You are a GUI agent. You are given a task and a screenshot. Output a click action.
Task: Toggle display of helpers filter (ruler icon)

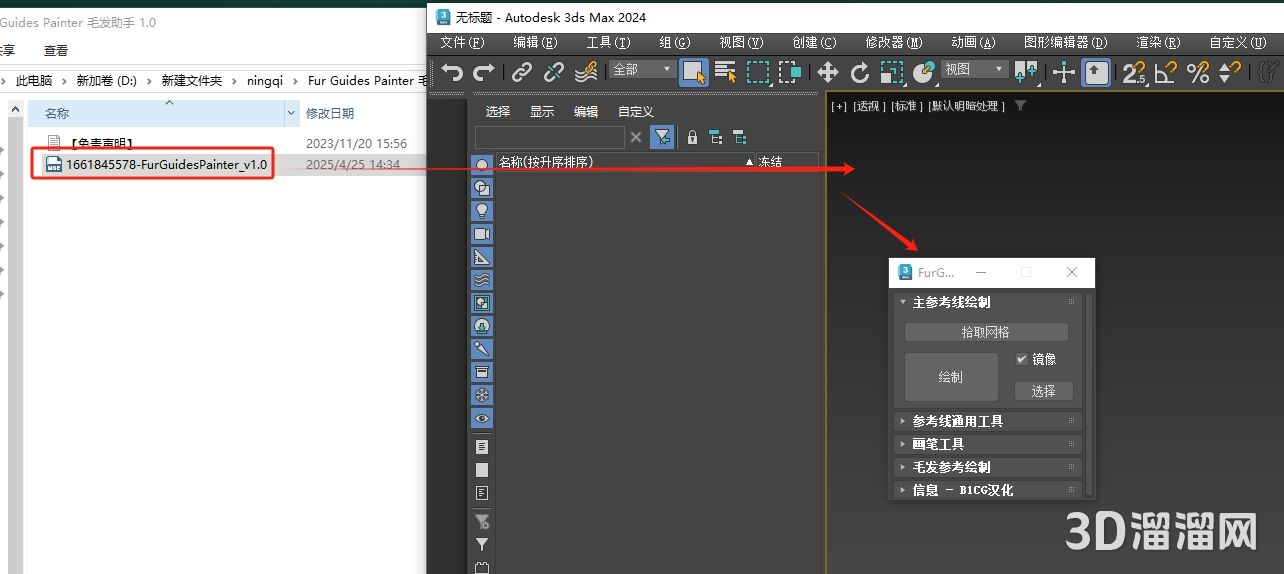[x=482, y=257]
